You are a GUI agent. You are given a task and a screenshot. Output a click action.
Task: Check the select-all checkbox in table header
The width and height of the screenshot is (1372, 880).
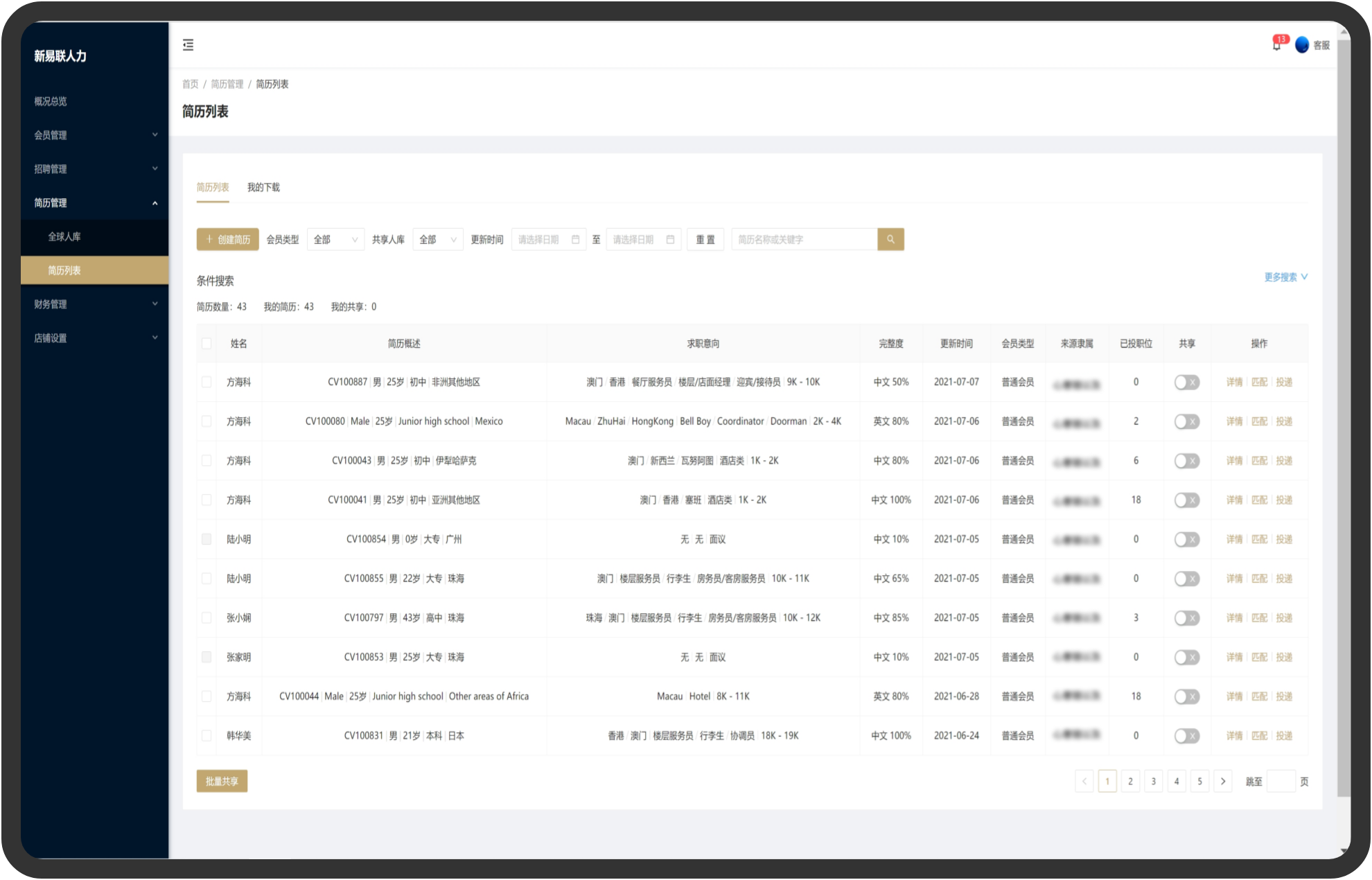point(206,344)
